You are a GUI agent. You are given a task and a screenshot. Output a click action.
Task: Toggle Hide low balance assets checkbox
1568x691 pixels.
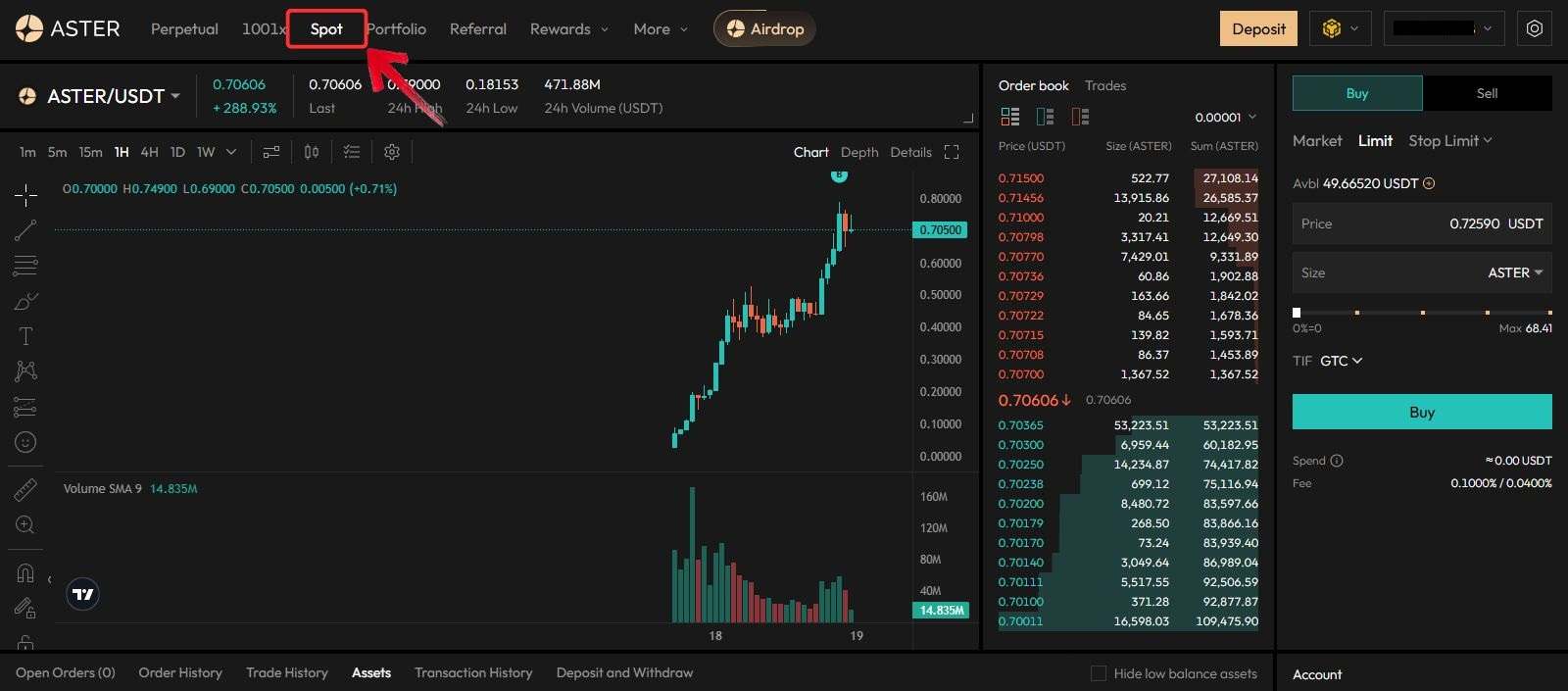point(1099,673)
